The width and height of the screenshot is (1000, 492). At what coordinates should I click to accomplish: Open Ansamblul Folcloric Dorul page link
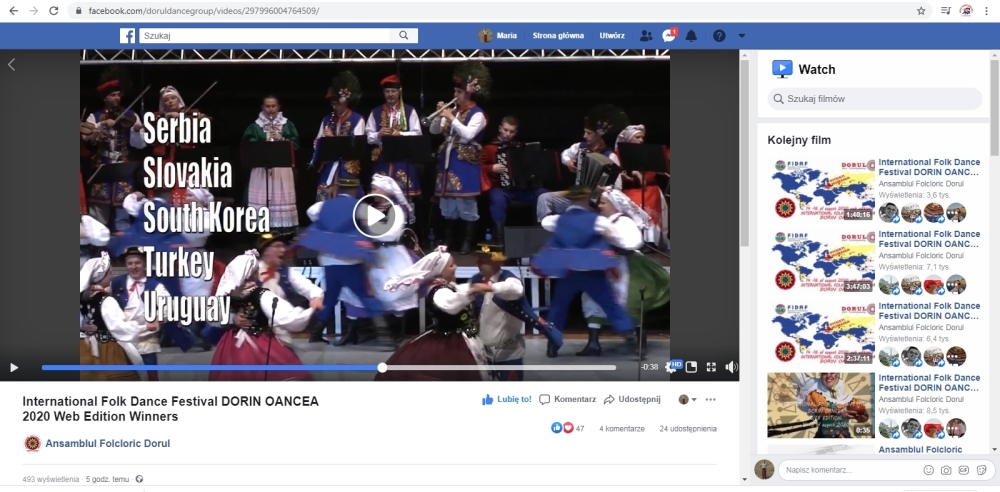(x=107, y=444)
